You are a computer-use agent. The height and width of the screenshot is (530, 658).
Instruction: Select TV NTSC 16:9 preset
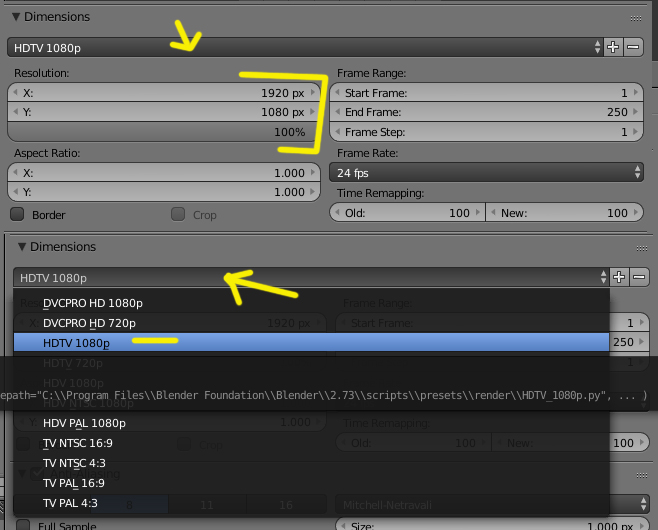pyautogui.click(x=311, y=443)
